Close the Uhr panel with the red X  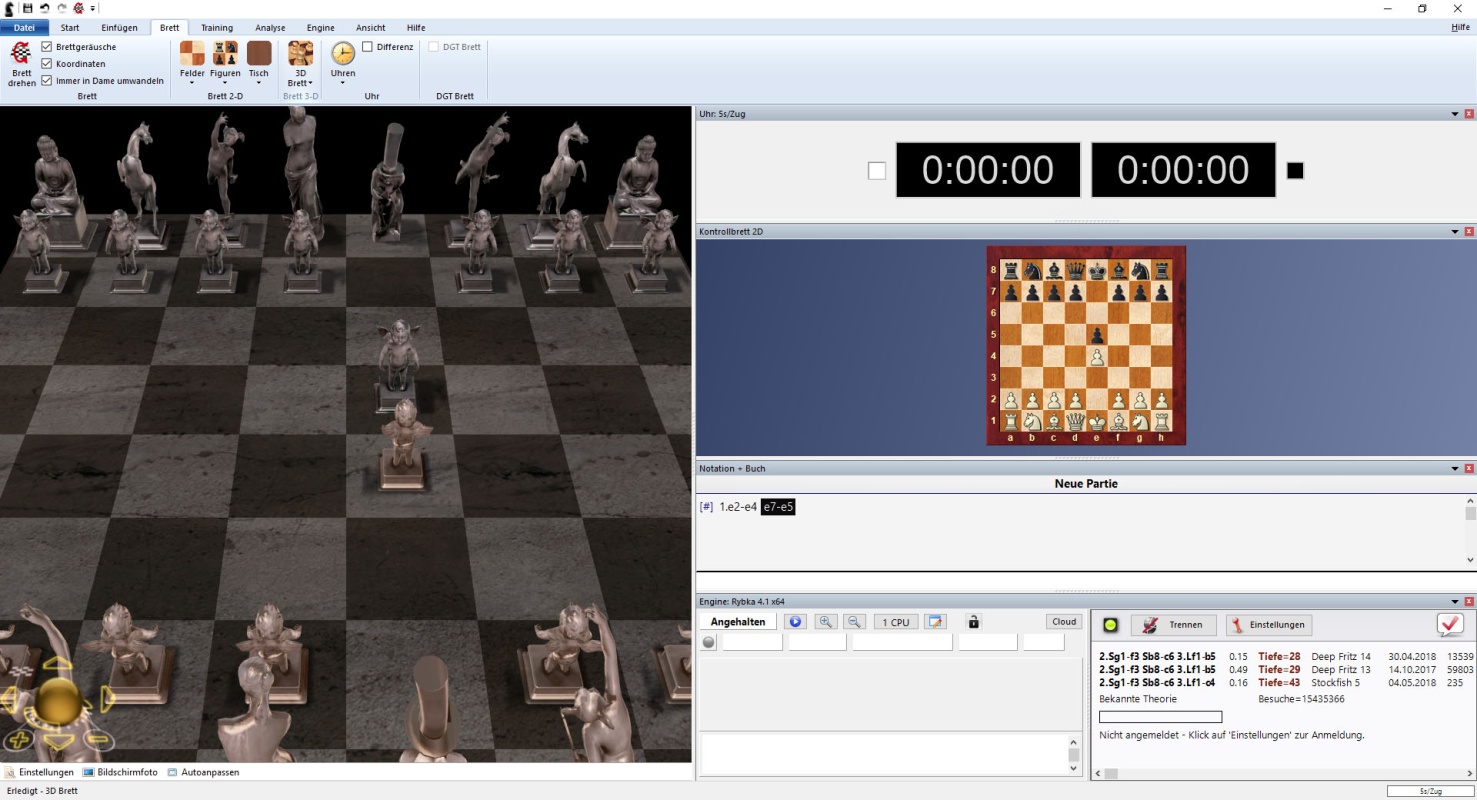pyautogui.click(x=1469, y=114)
